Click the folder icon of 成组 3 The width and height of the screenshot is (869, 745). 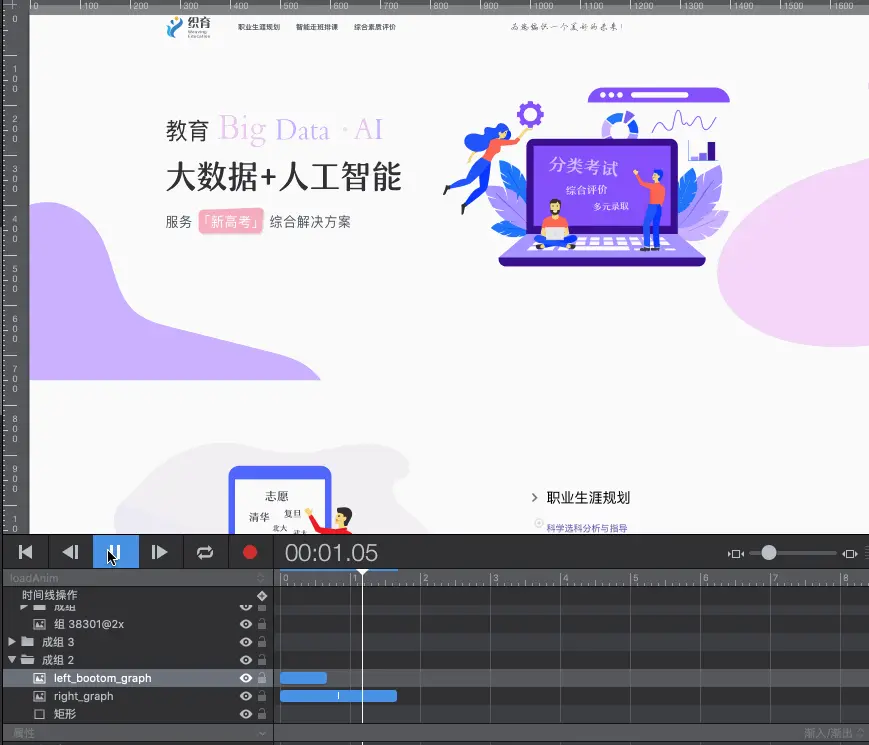click(x=27, y=642)
